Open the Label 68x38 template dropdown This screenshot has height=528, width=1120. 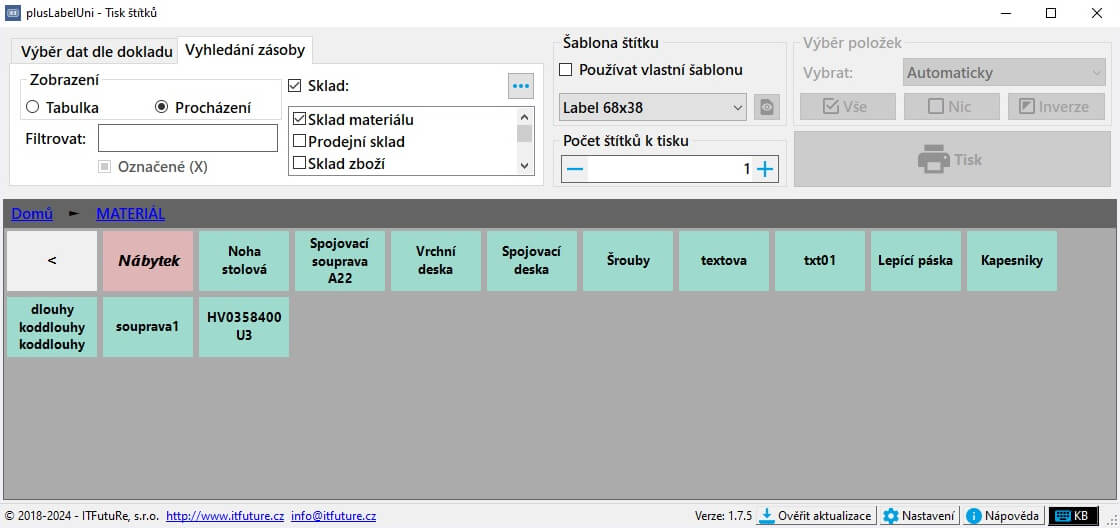pyautogui.click(x=653, y=107)
